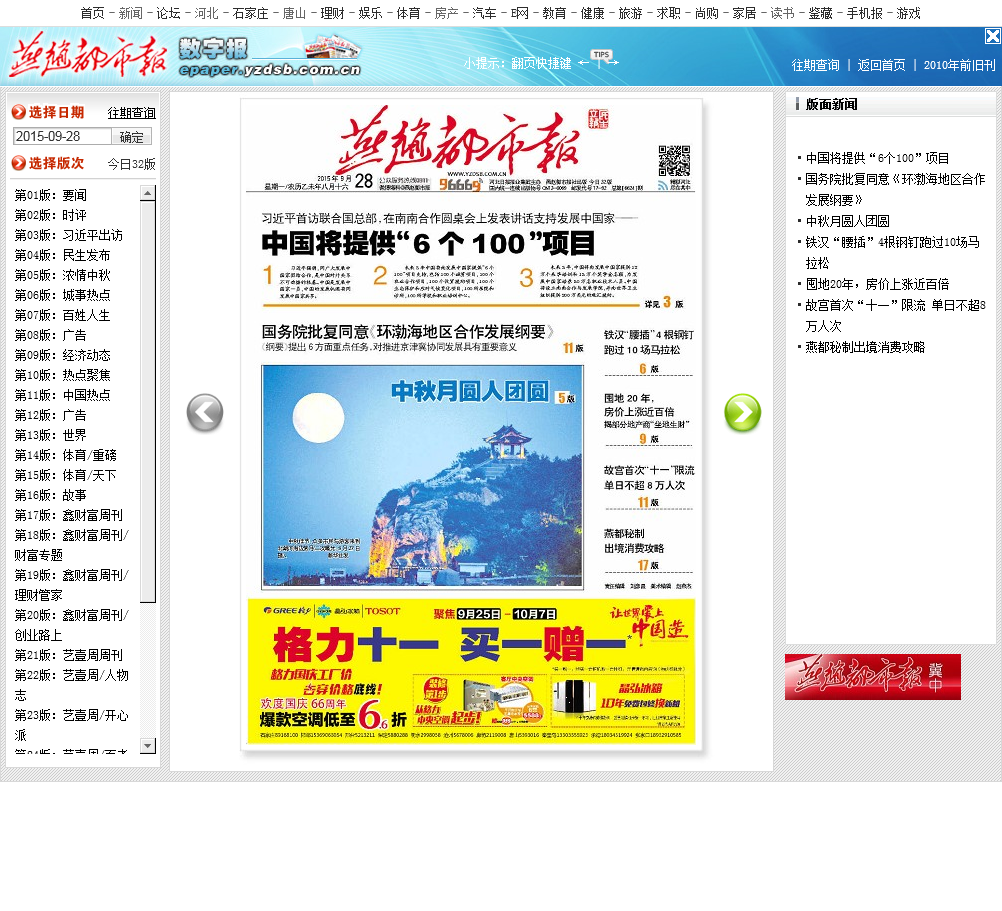Open article 中秋月圆人团圆 in the news list
This screenshot has height=911, width=1002.
[847, 222]
